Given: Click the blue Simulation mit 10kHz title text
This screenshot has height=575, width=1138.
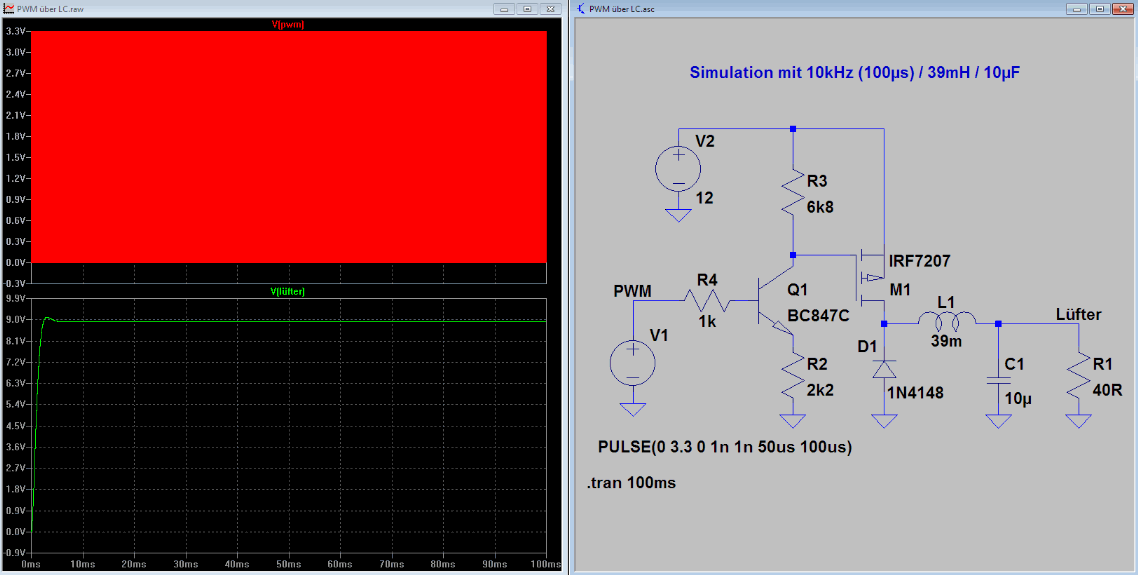Looking at the screenshot, I should tap(855, 73).
